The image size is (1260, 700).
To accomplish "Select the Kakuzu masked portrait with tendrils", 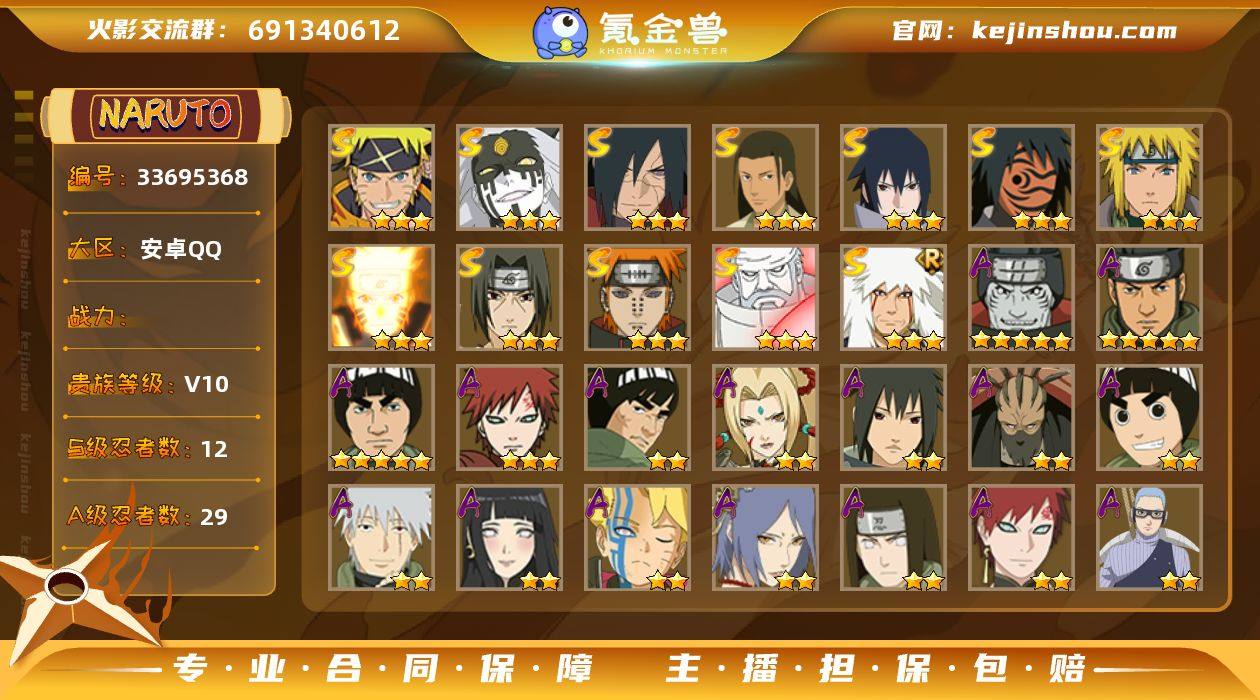I will (1021, 418).
